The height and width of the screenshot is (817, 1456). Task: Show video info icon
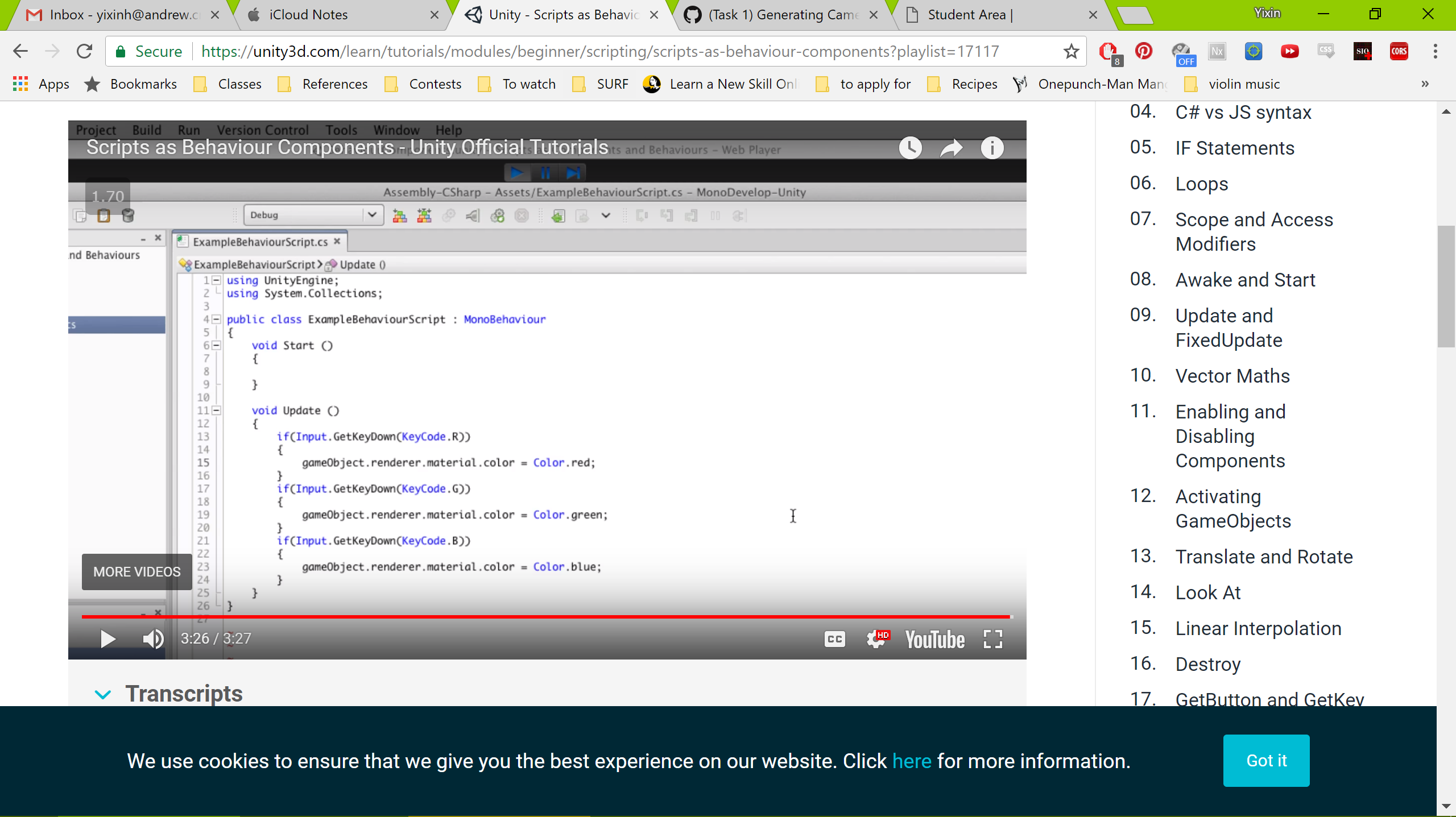point(992,148)
